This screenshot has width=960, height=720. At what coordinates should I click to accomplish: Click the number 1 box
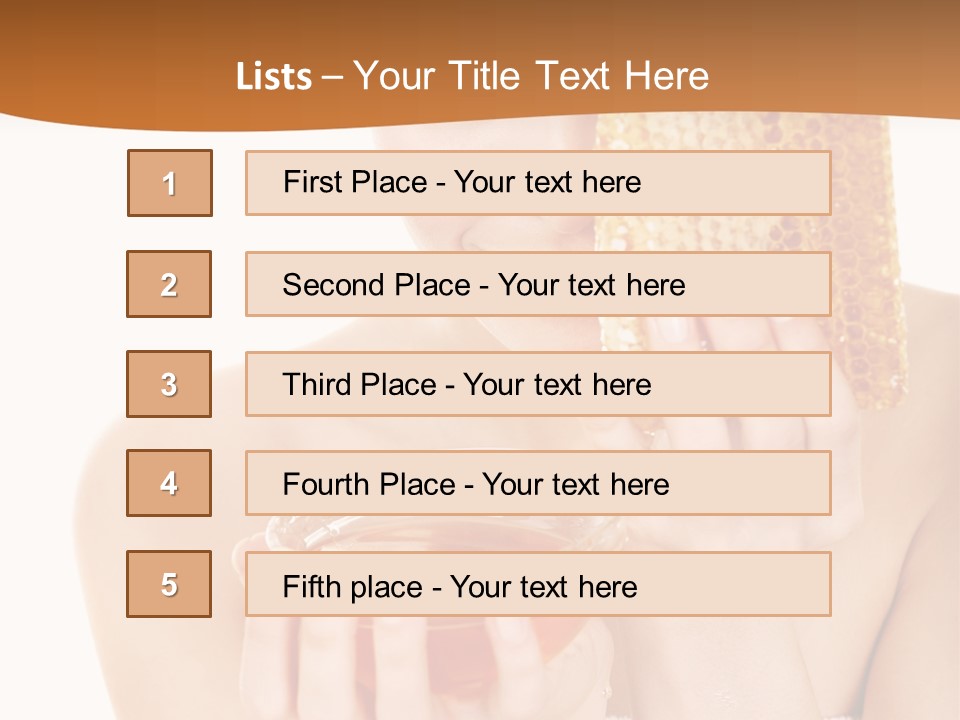pyautogui.click(x=170, y=183)
